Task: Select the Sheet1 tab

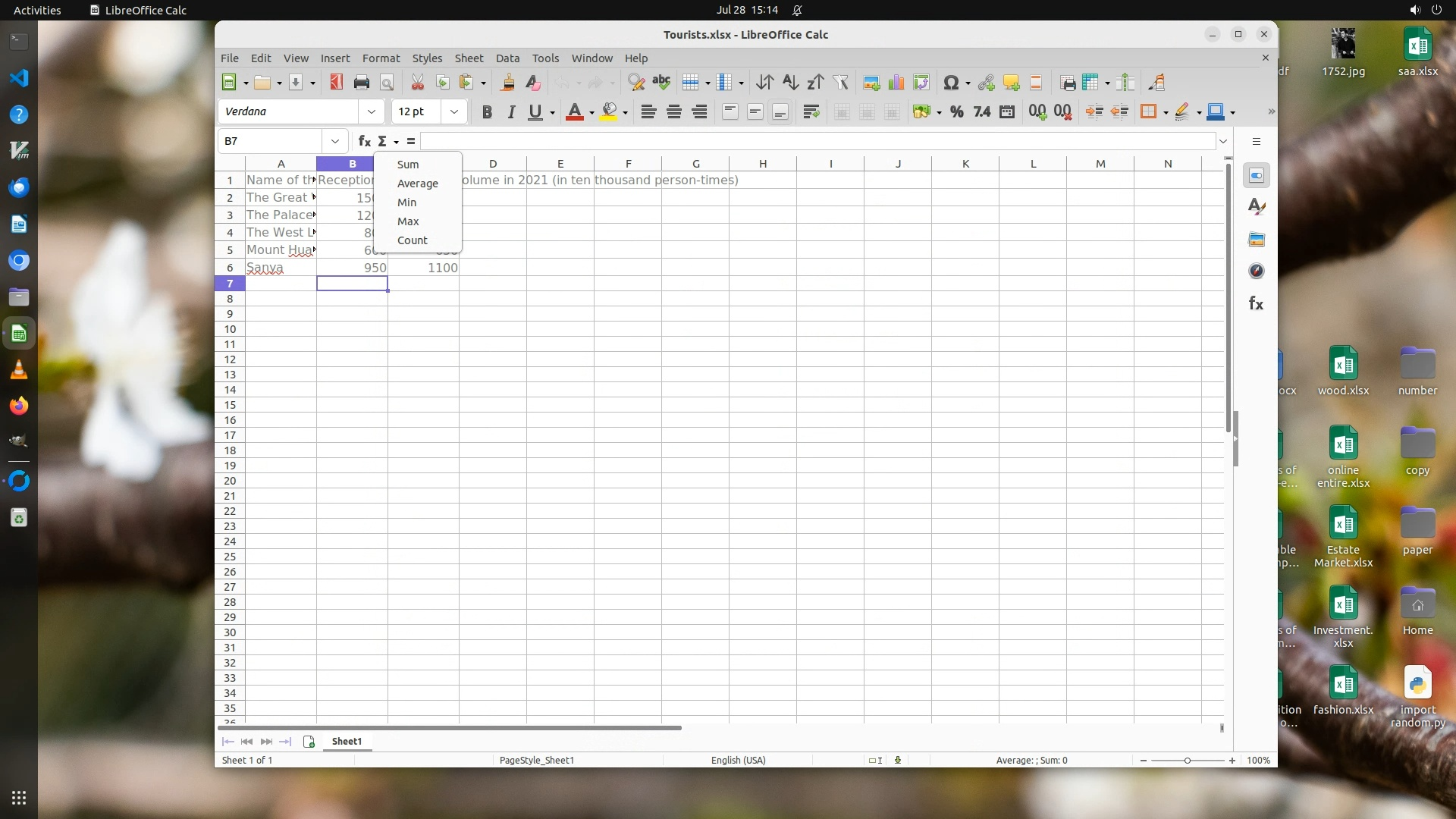Action: click(x=347, y=742)
